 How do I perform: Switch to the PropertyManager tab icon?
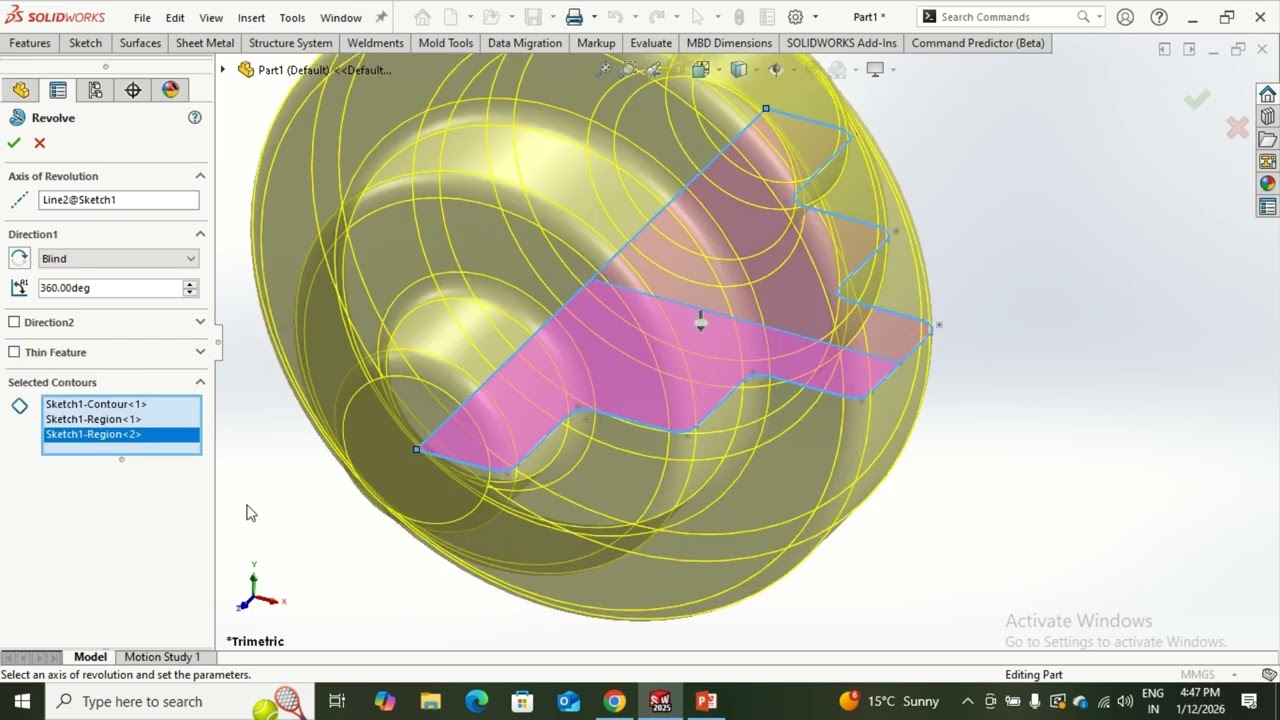pyautogui.click(x=58, y=90)
